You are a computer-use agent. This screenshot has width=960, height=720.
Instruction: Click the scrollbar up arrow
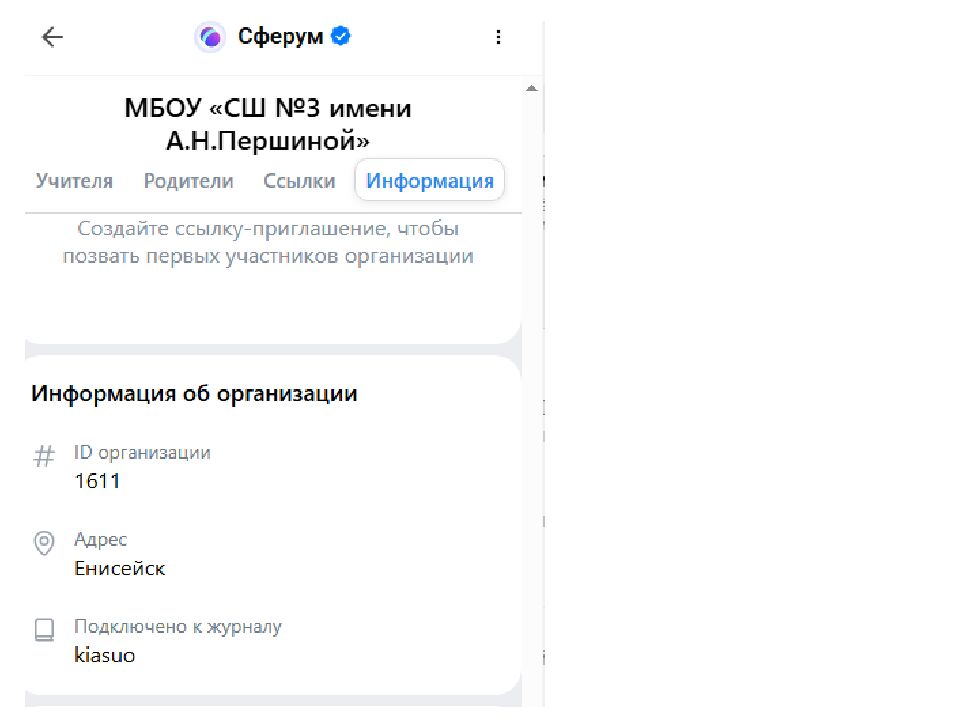click(531, 87)
